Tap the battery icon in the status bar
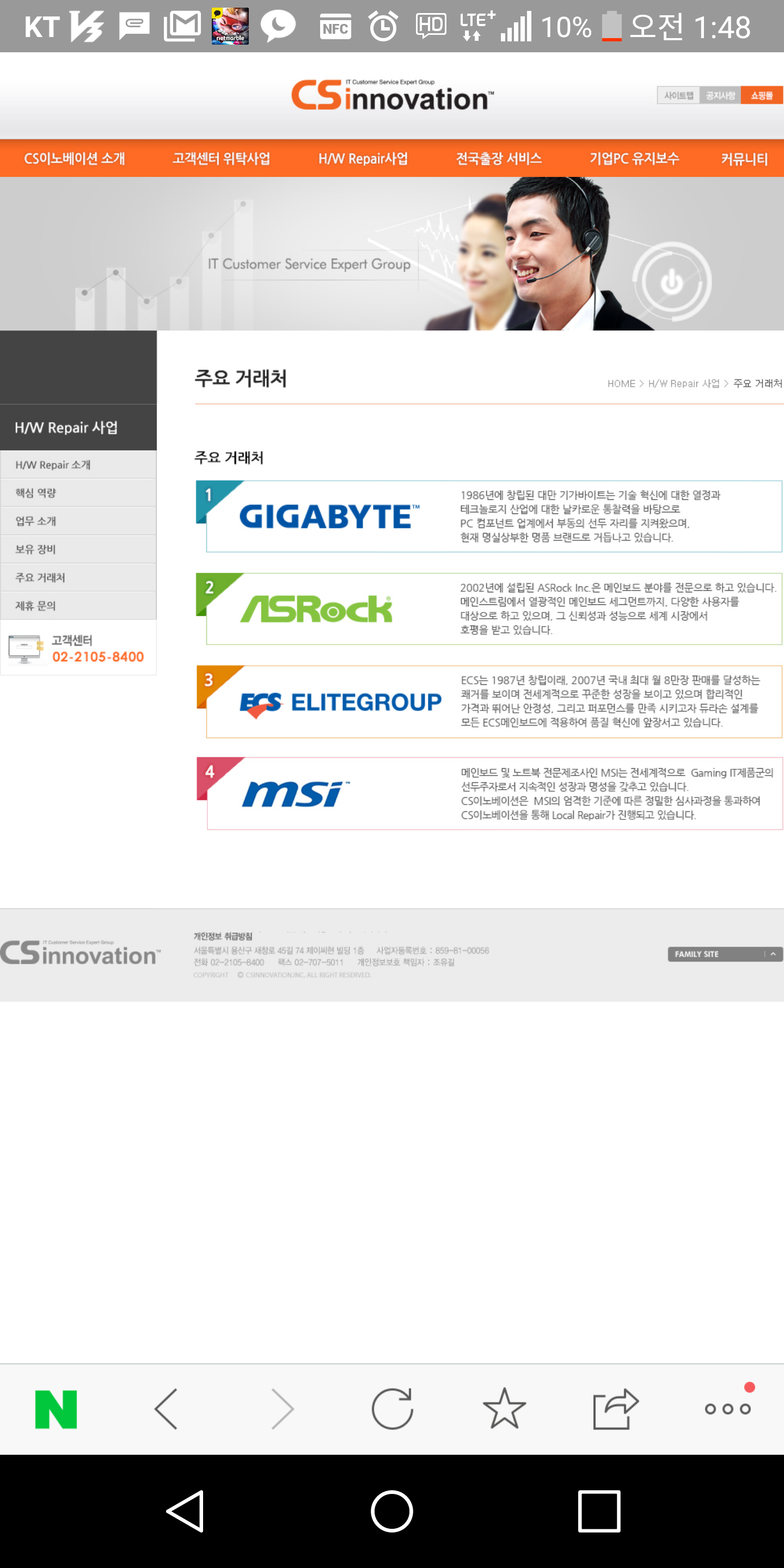Screen dimensions: 784x1568 click(612, 27)
